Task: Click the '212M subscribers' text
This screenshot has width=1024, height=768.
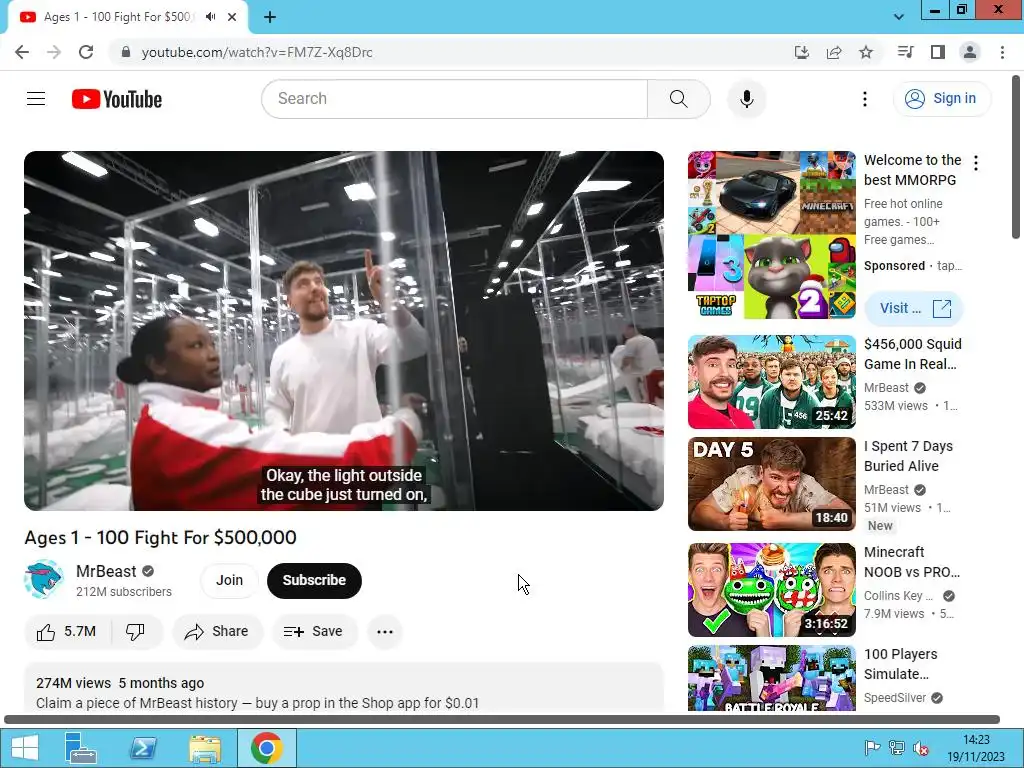Action: (x=124, y=592)
